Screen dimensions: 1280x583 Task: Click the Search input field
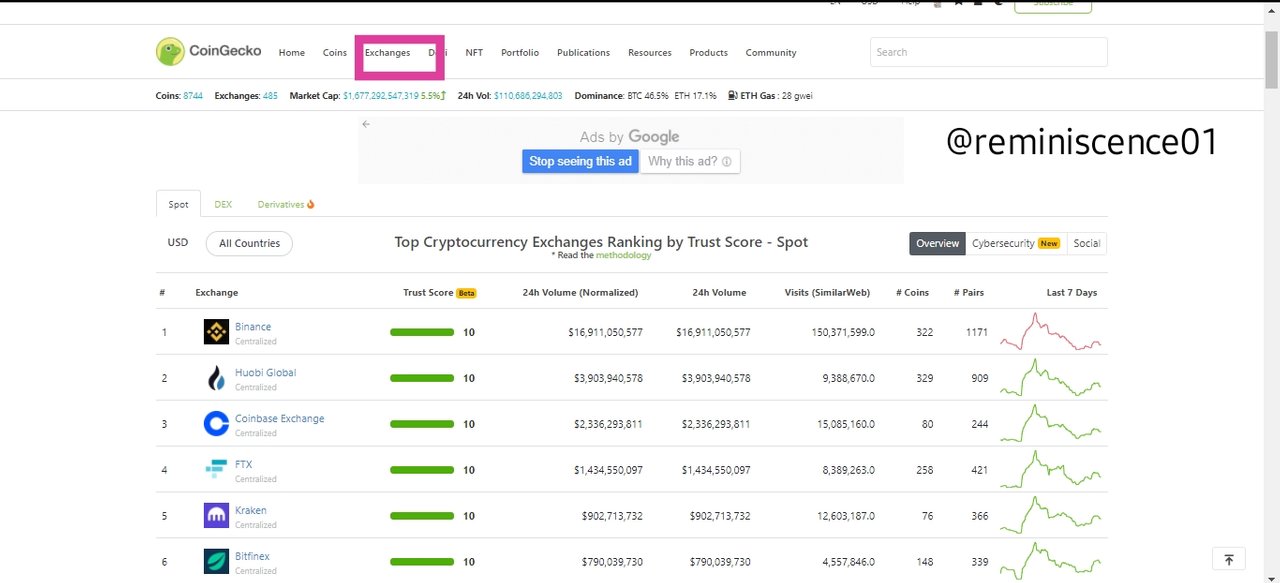pos(989,52)
